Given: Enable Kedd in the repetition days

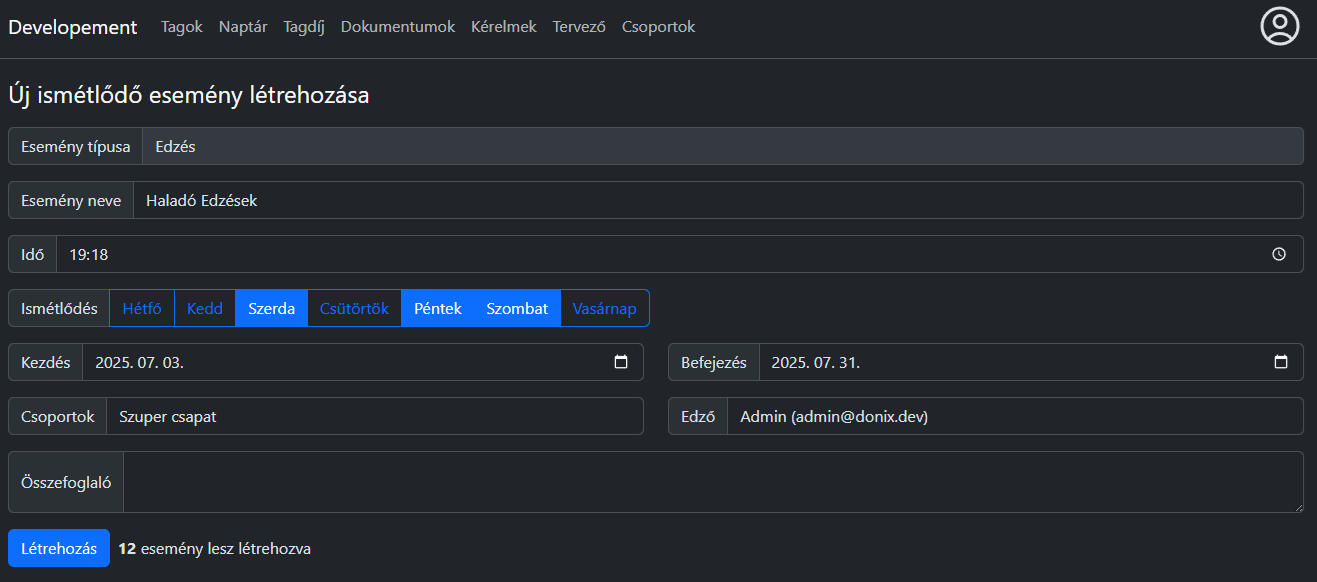Looking at the screenshot, I should coord(205,308).
